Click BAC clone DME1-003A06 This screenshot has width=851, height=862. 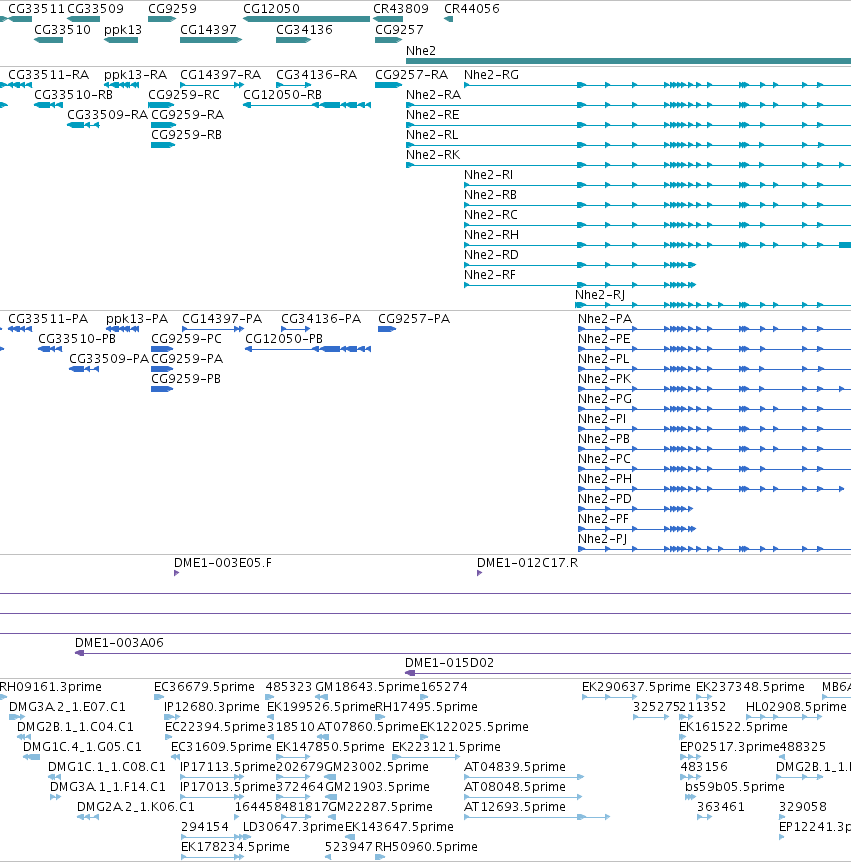[119, 643]
